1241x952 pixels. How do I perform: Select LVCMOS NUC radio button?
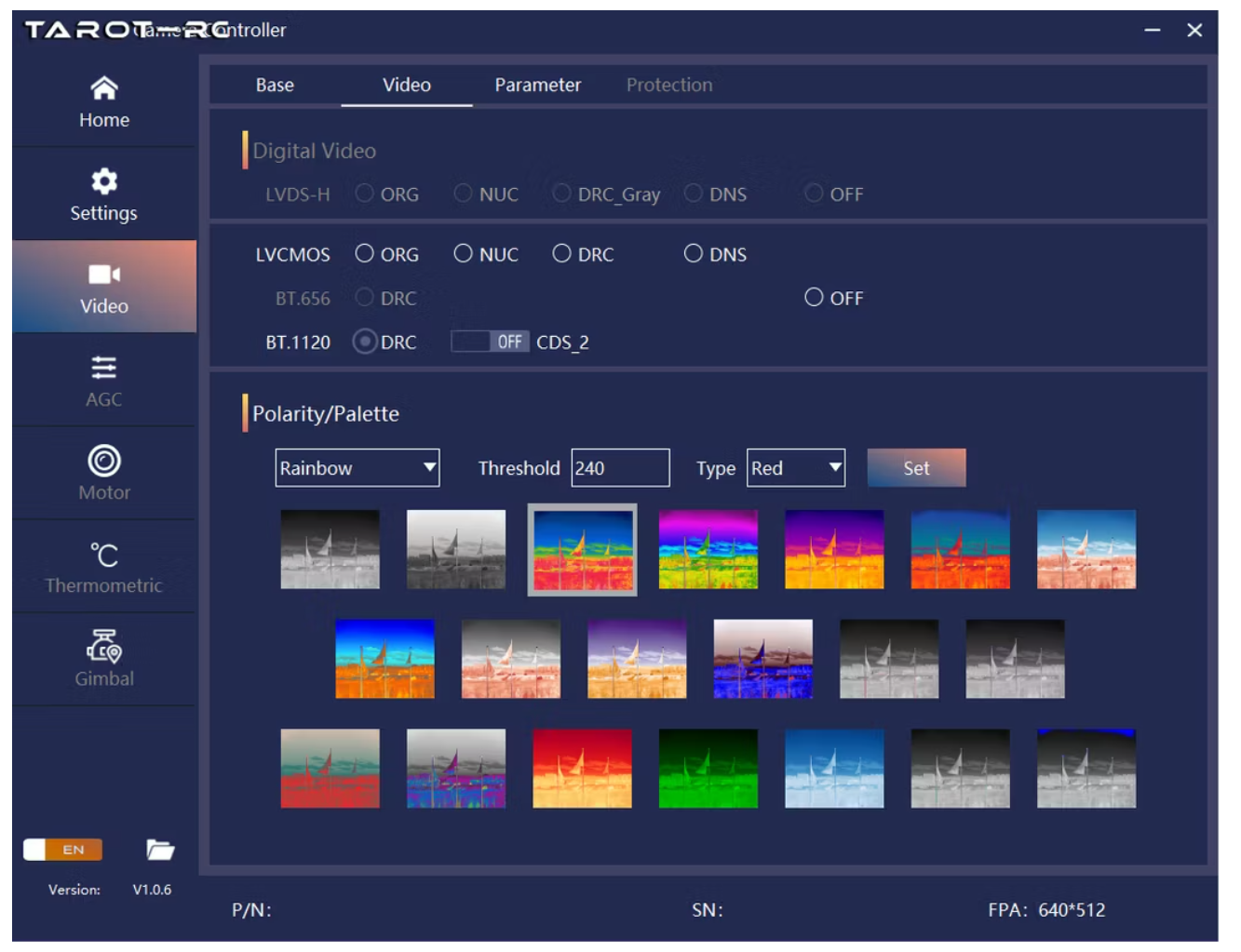(463, 254)
